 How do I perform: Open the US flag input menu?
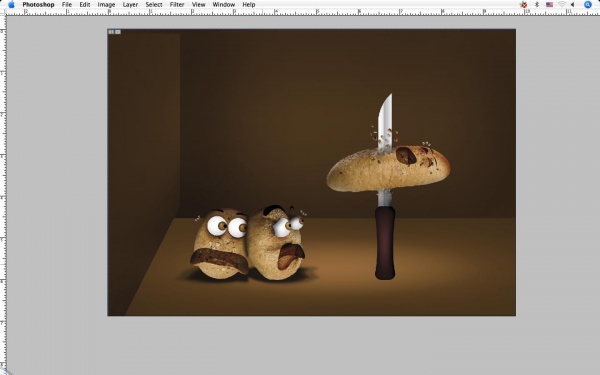[x=549, y=5]
